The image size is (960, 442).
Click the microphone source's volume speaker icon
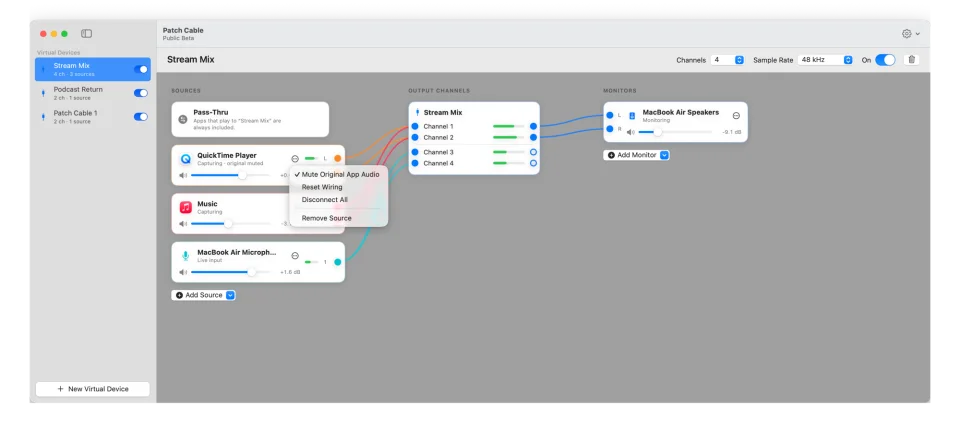coord(183,272)
